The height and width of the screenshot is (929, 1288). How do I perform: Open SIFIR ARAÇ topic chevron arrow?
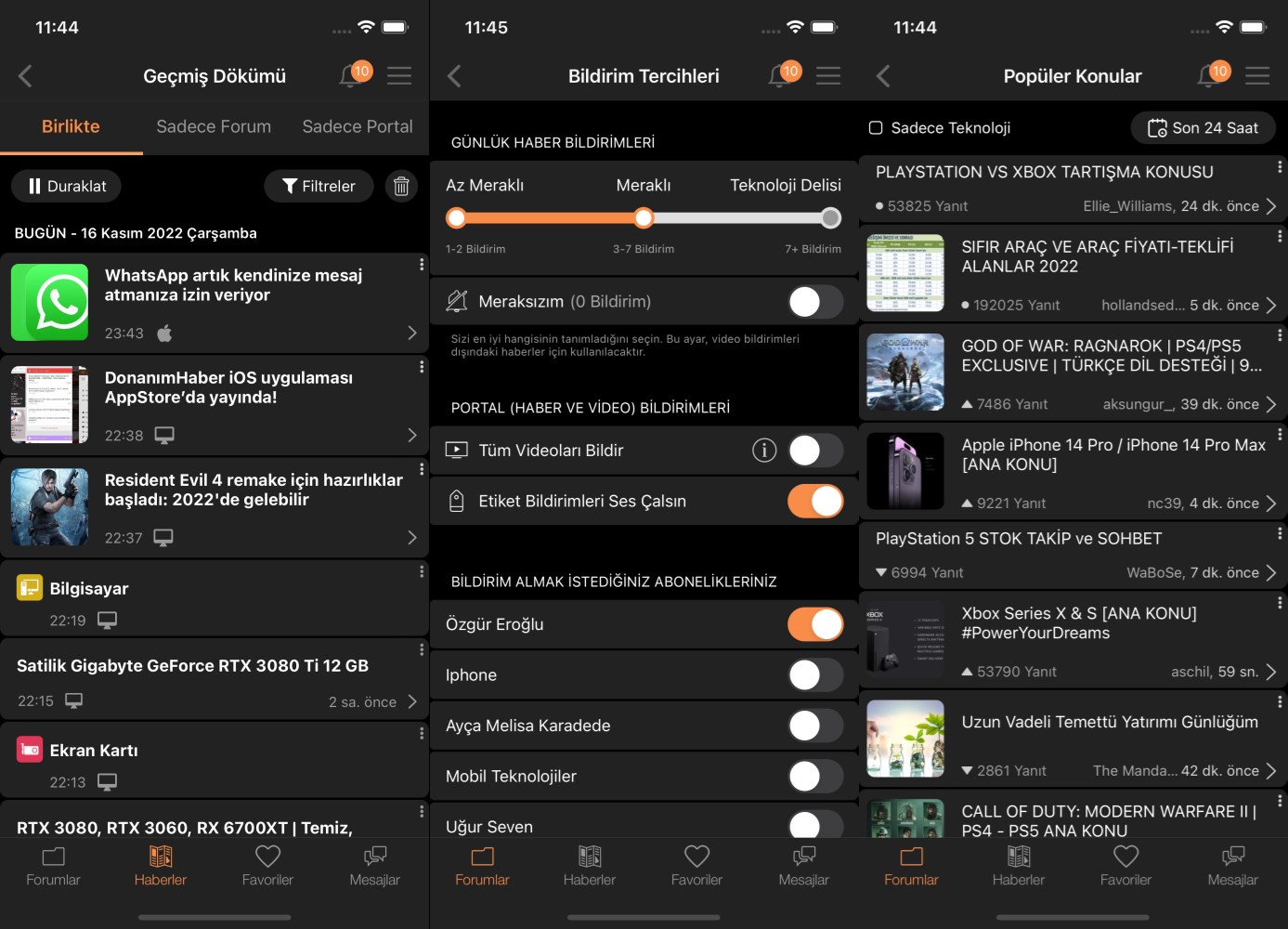[1270, 305]
